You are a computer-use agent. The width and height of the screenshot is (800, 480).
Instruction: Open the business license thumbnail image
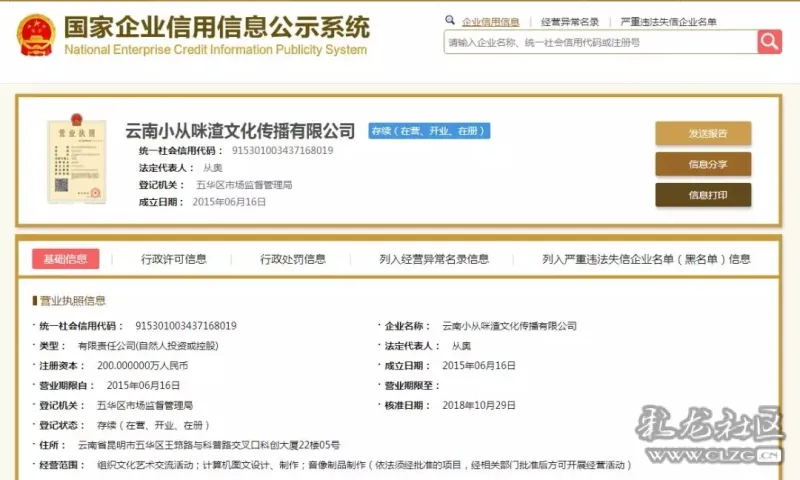(77, 159)
